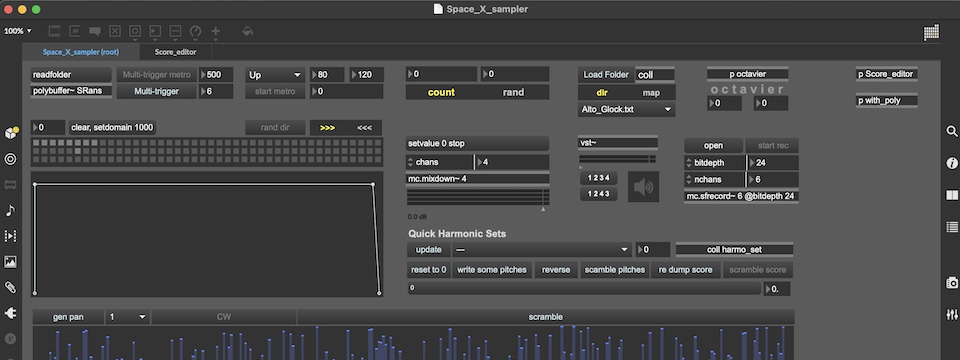Viewport: 960px width, 360px height.
Task: Open the gen pan '1' dropdown
Action: [x=127, y=317]
